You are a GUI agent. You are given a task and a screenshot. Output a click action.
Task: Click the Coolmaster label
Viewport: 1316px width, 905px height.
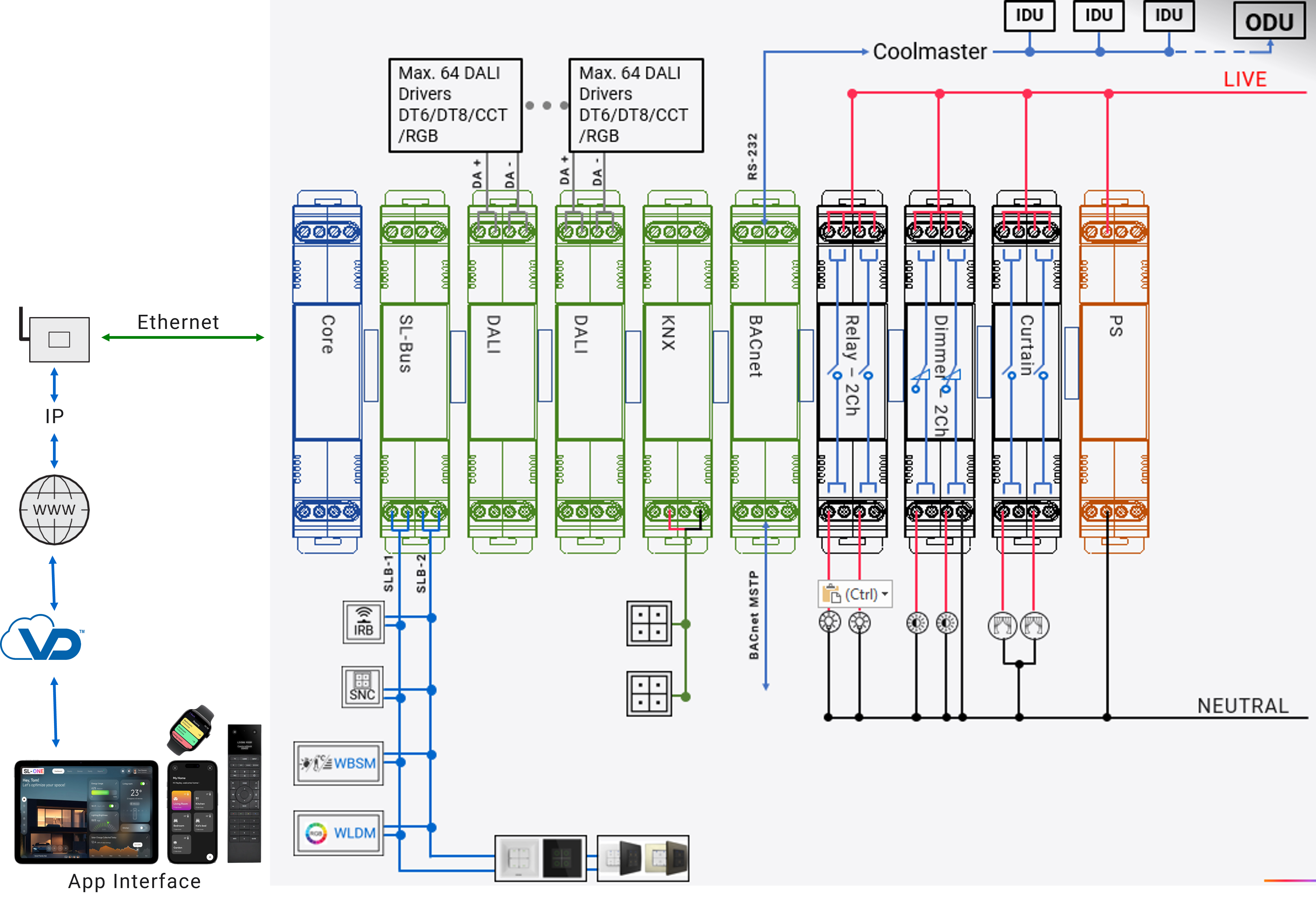click(x=929, y=52)
